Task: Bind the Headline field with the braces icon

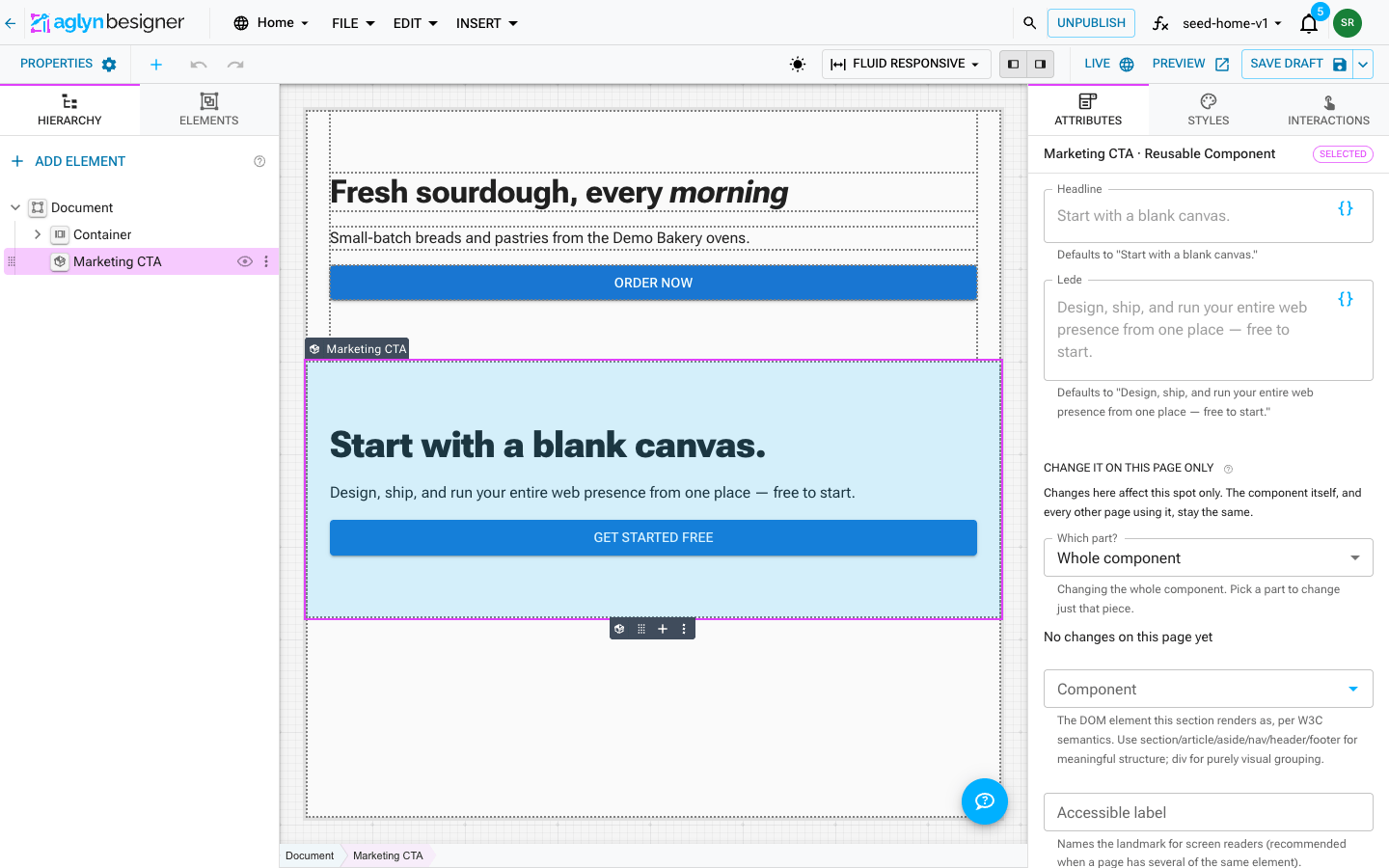Action: [1346, 208]
